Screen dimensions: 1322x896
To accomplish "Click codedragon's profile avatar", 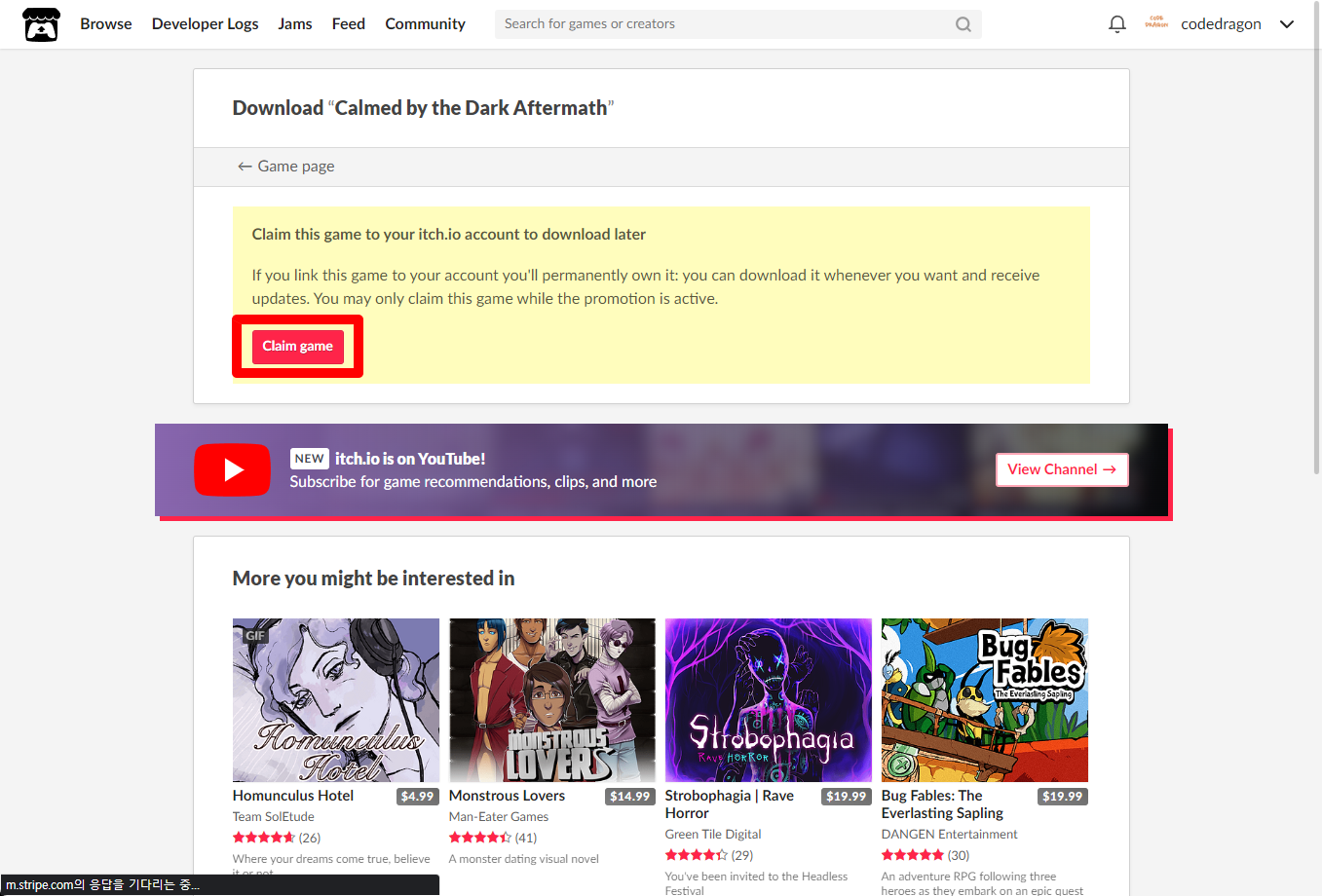I will [1156, 22].
